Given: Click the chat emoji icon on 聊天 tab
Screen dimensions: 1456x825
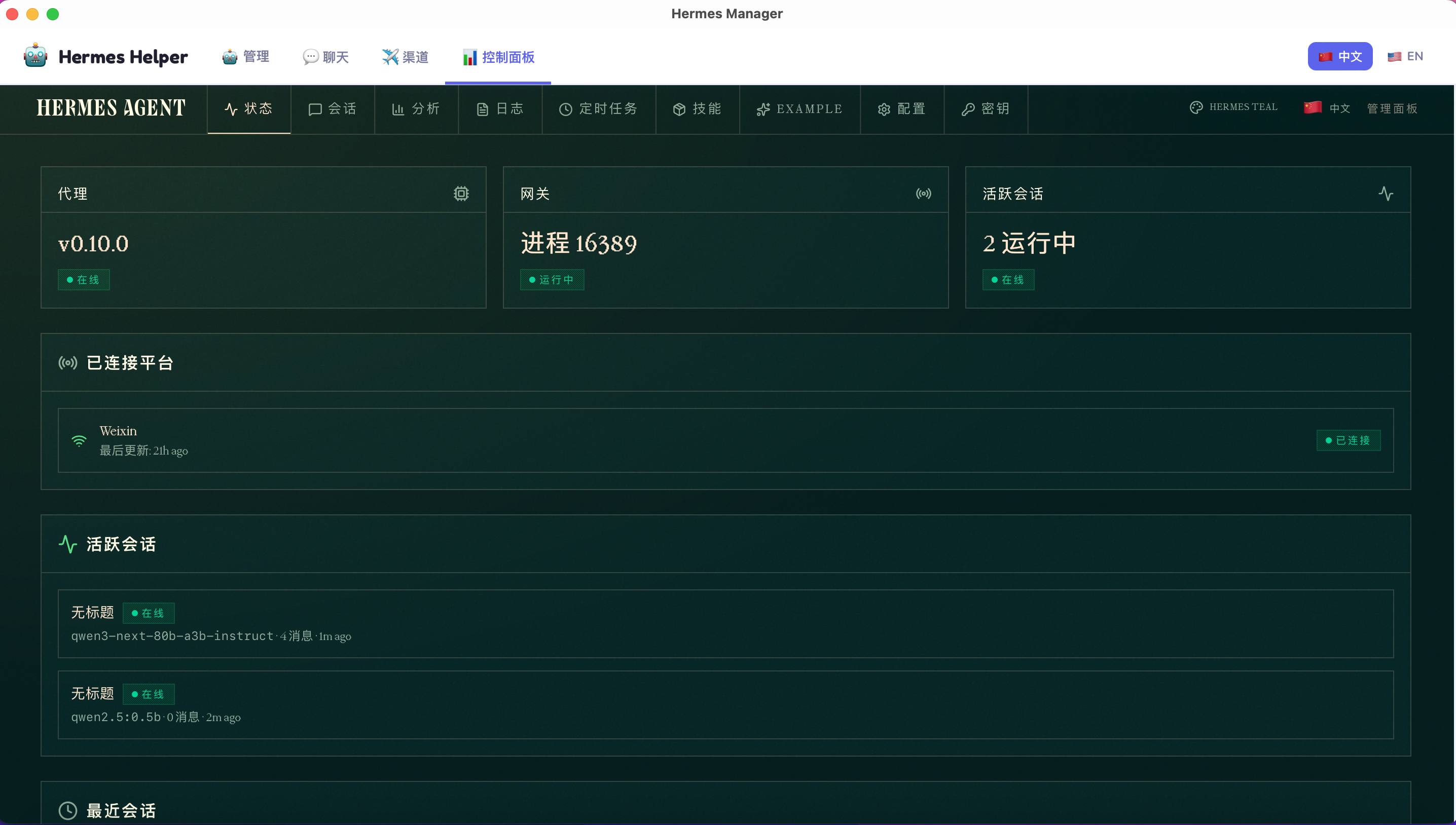Looking at the screenshot, I should click(310, 57).
